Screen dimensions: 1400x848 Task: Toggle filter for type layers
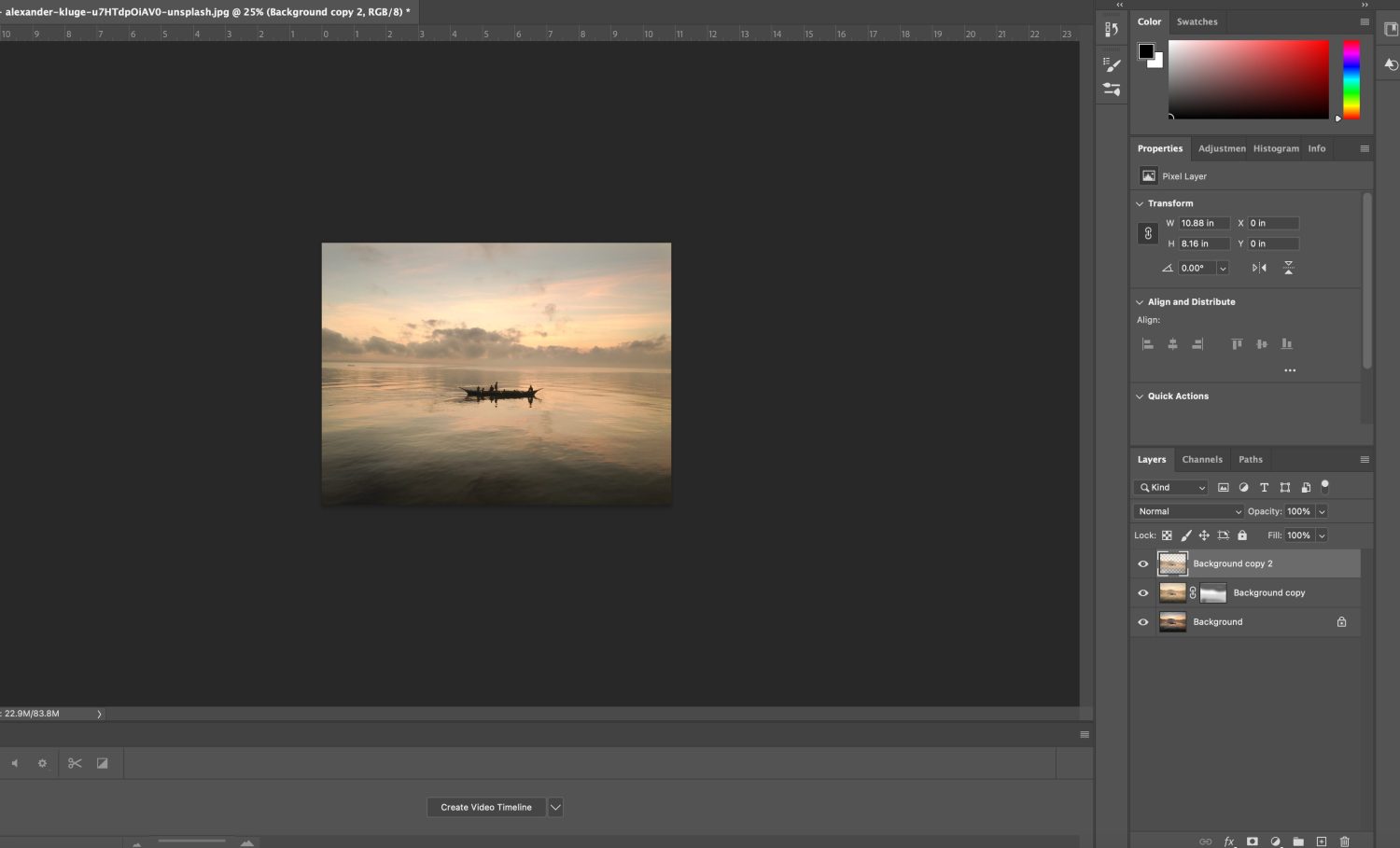pyautogui.click(x=1264, y=487)
